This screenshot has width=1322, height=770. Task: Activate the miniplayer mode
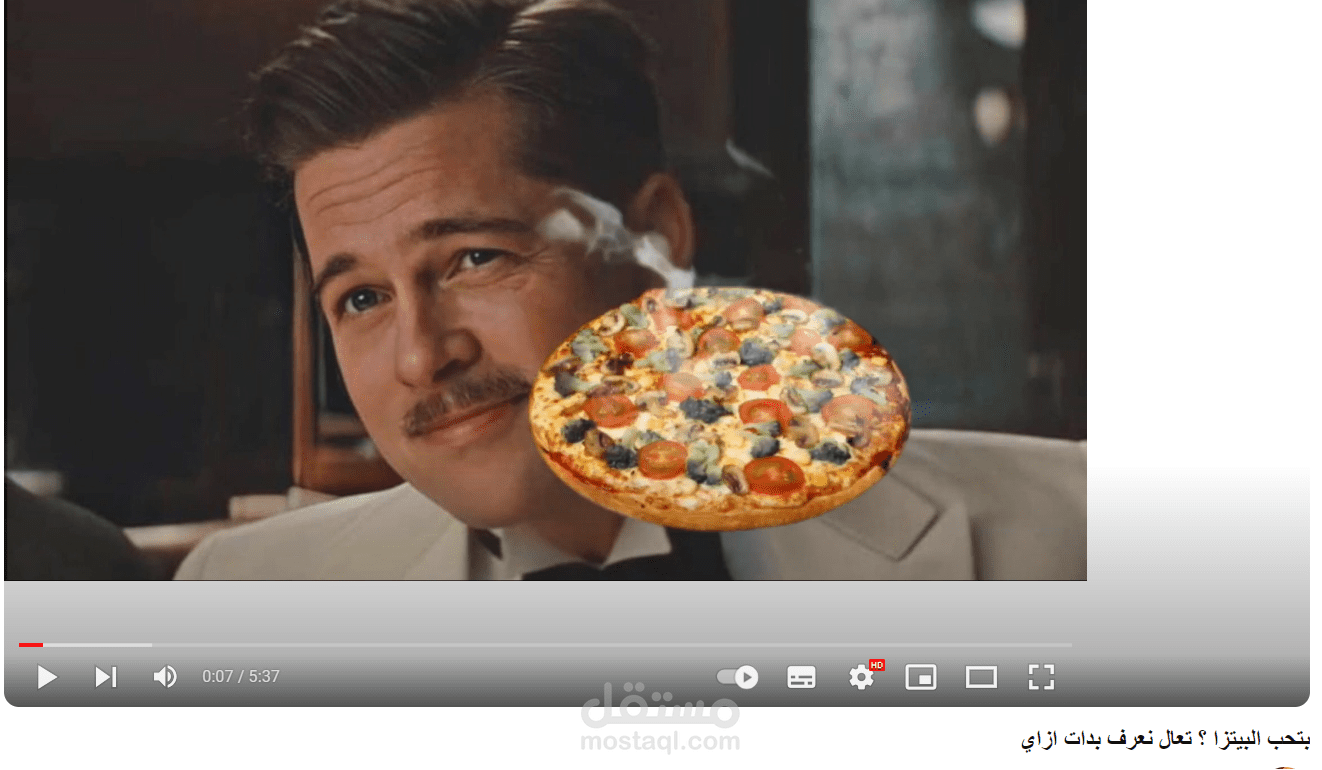point(921,677)
